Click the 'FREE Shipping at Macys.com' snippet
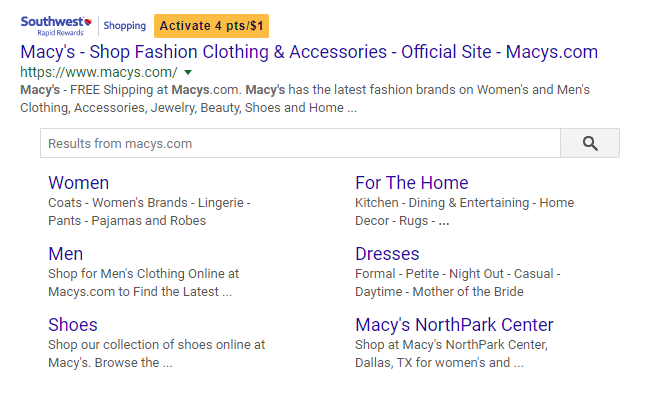This screenshot has width=651, height=414. [x=156, y=90]
